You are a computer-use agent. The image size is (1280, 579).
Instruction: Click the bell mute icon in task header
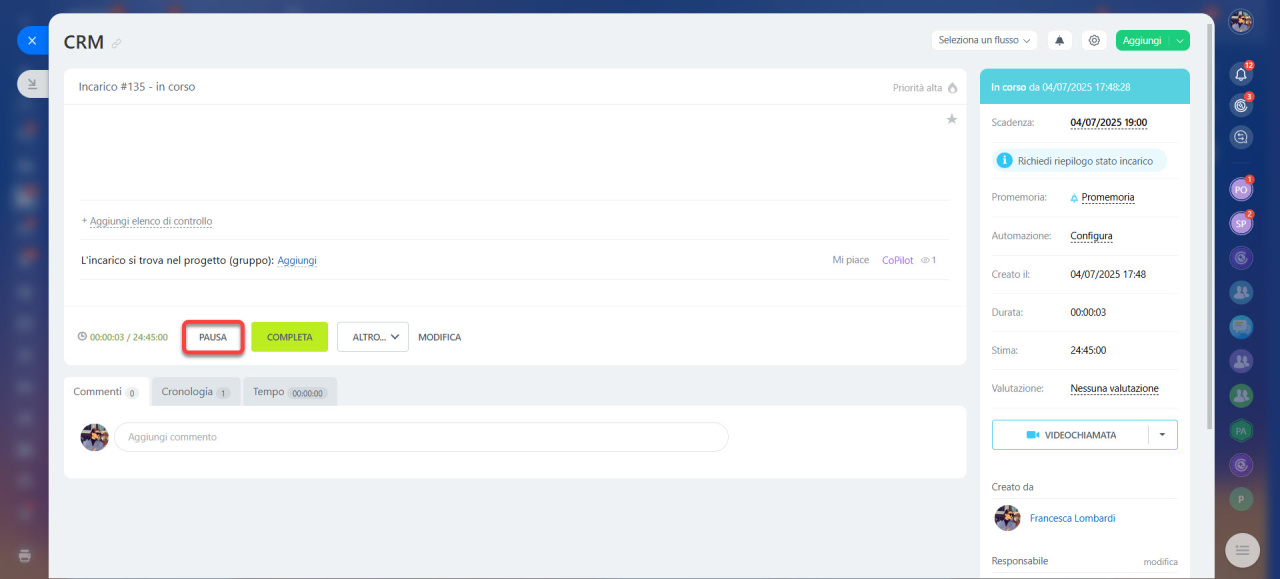(1060, 40)
